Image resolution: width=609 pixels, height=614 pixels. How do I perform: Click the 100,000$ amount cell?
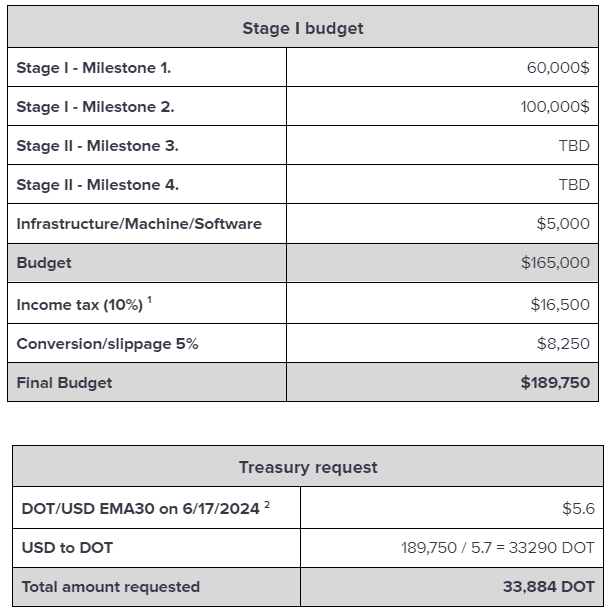[554, 107]
